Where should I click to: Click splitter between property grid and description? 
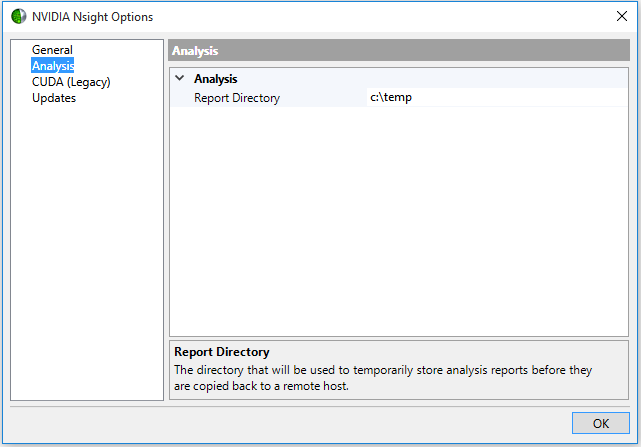(x=399, y=339)
